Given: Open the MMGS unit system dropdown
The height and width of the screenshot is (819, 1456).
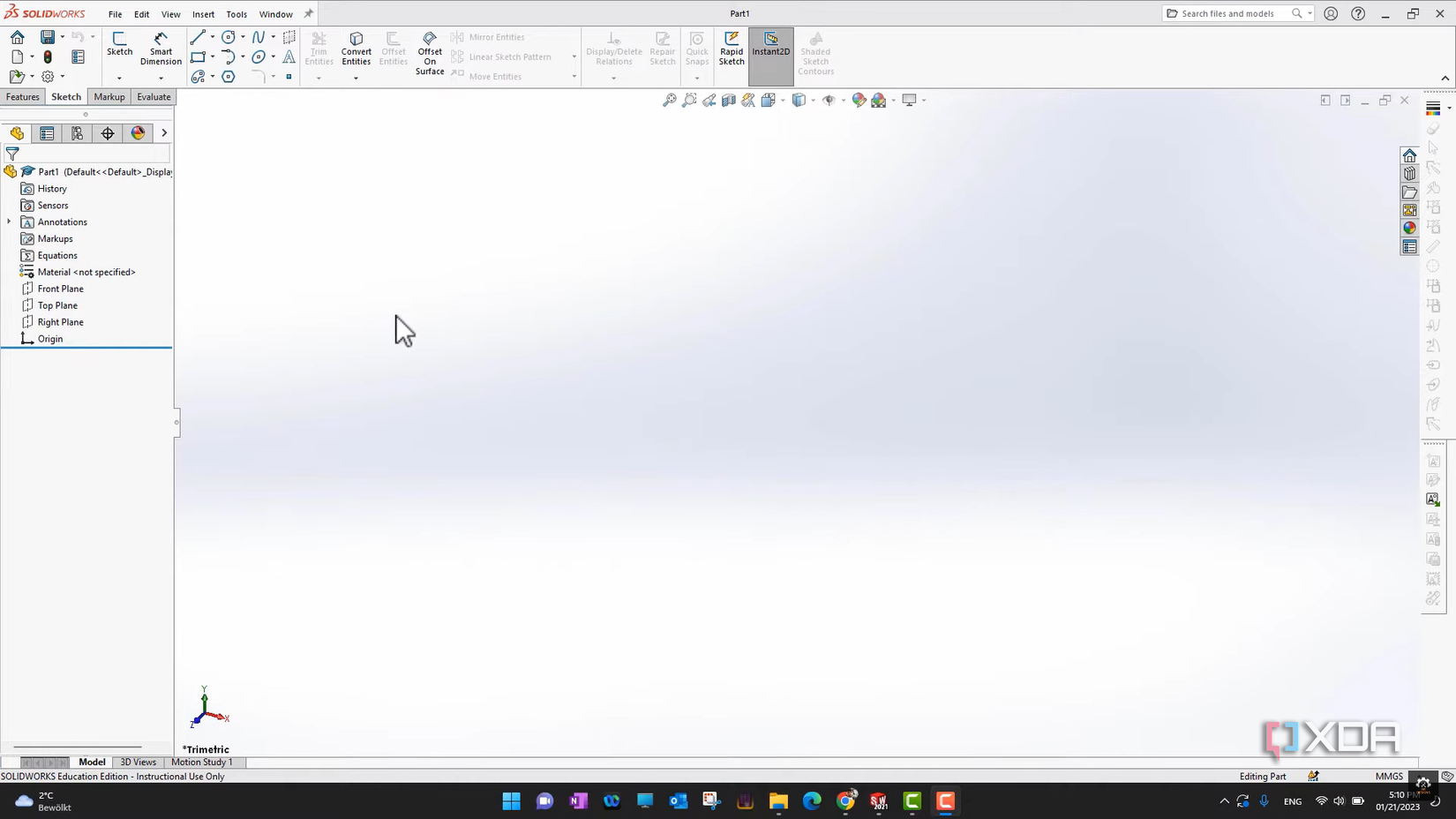Looking at the screenshot, I should (x=1389, y=777).
